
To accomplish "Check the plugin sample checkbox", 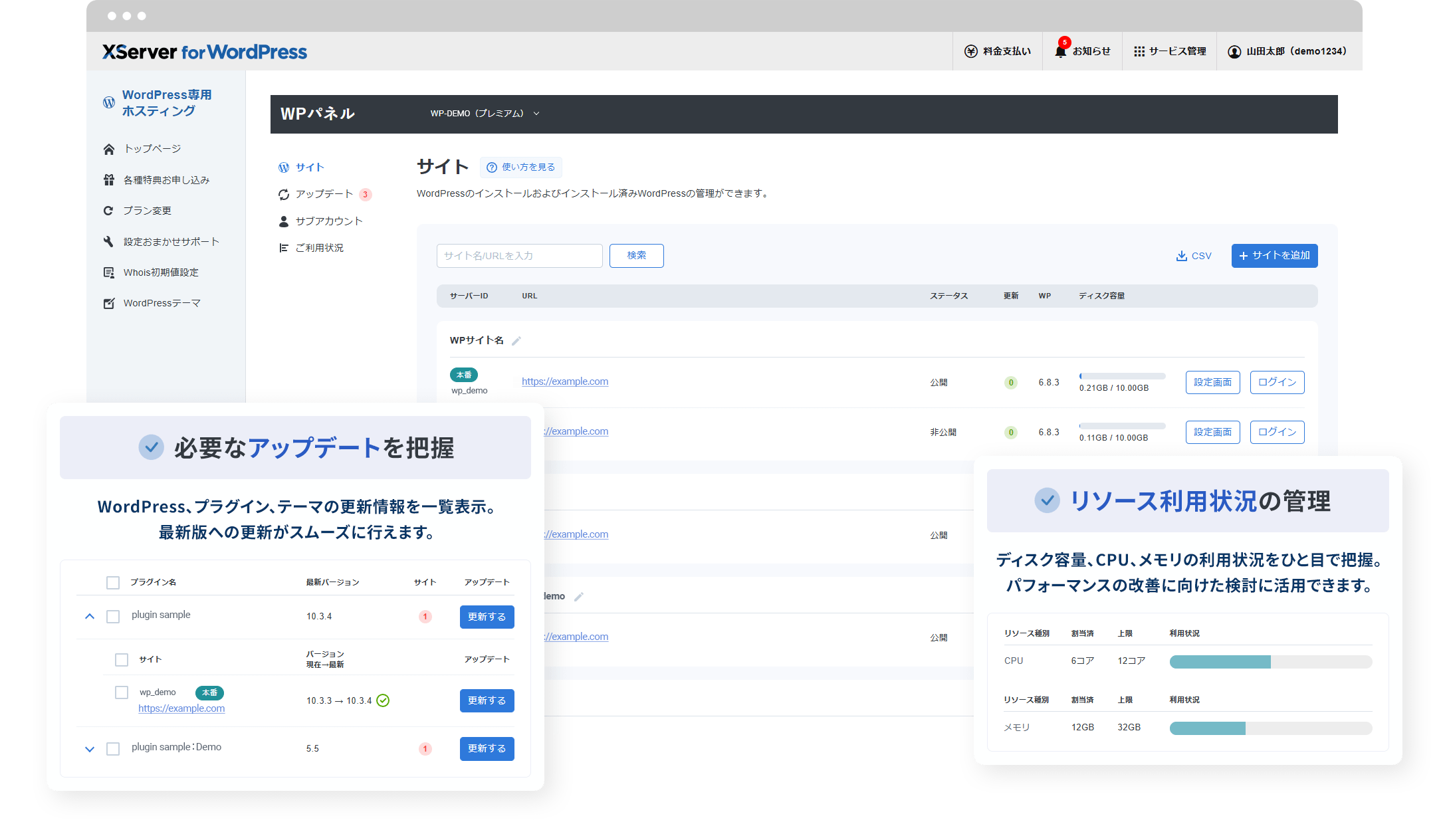I will point(113,617).
